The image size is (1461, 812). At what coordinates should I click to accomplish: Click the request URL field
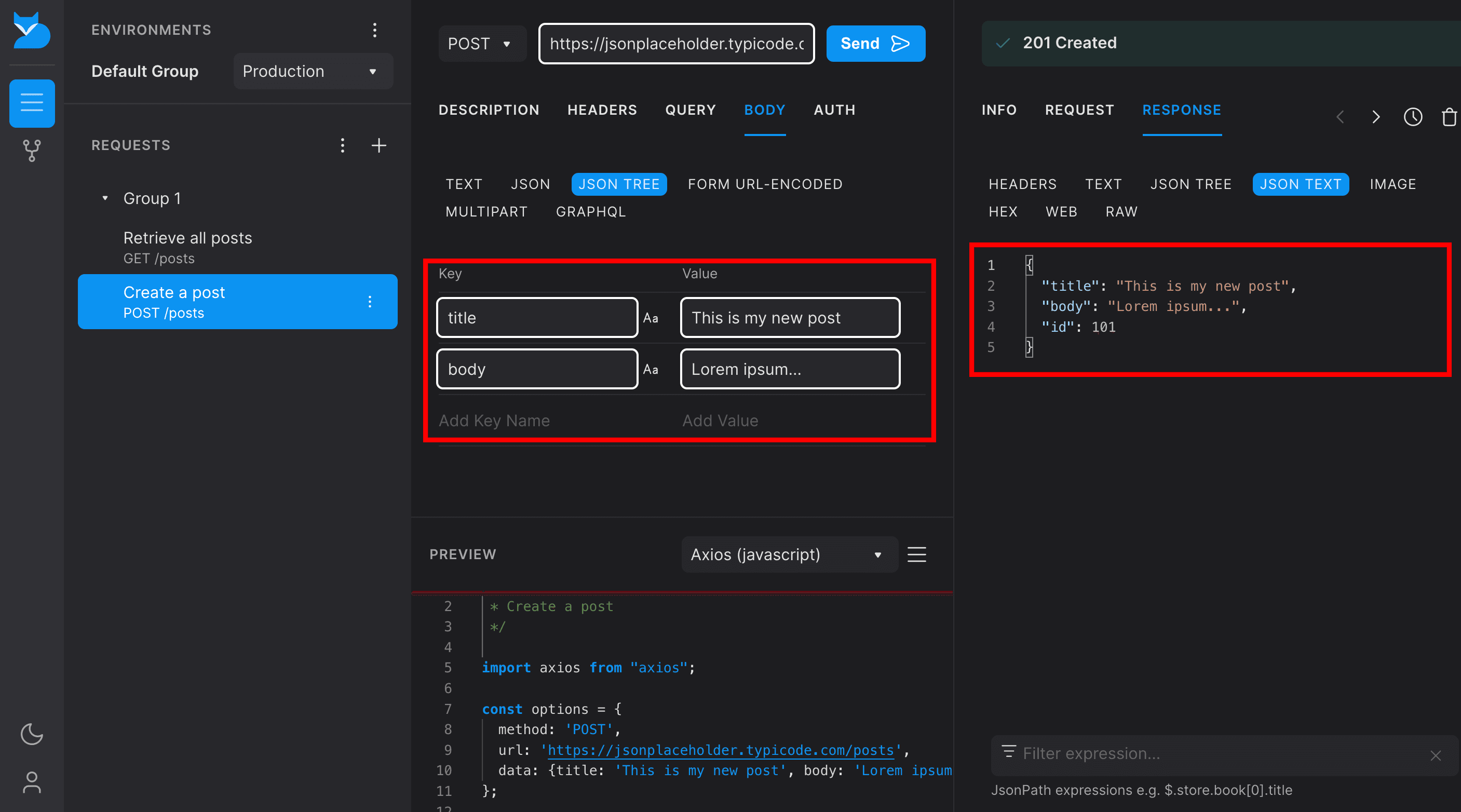click(677, 44)
